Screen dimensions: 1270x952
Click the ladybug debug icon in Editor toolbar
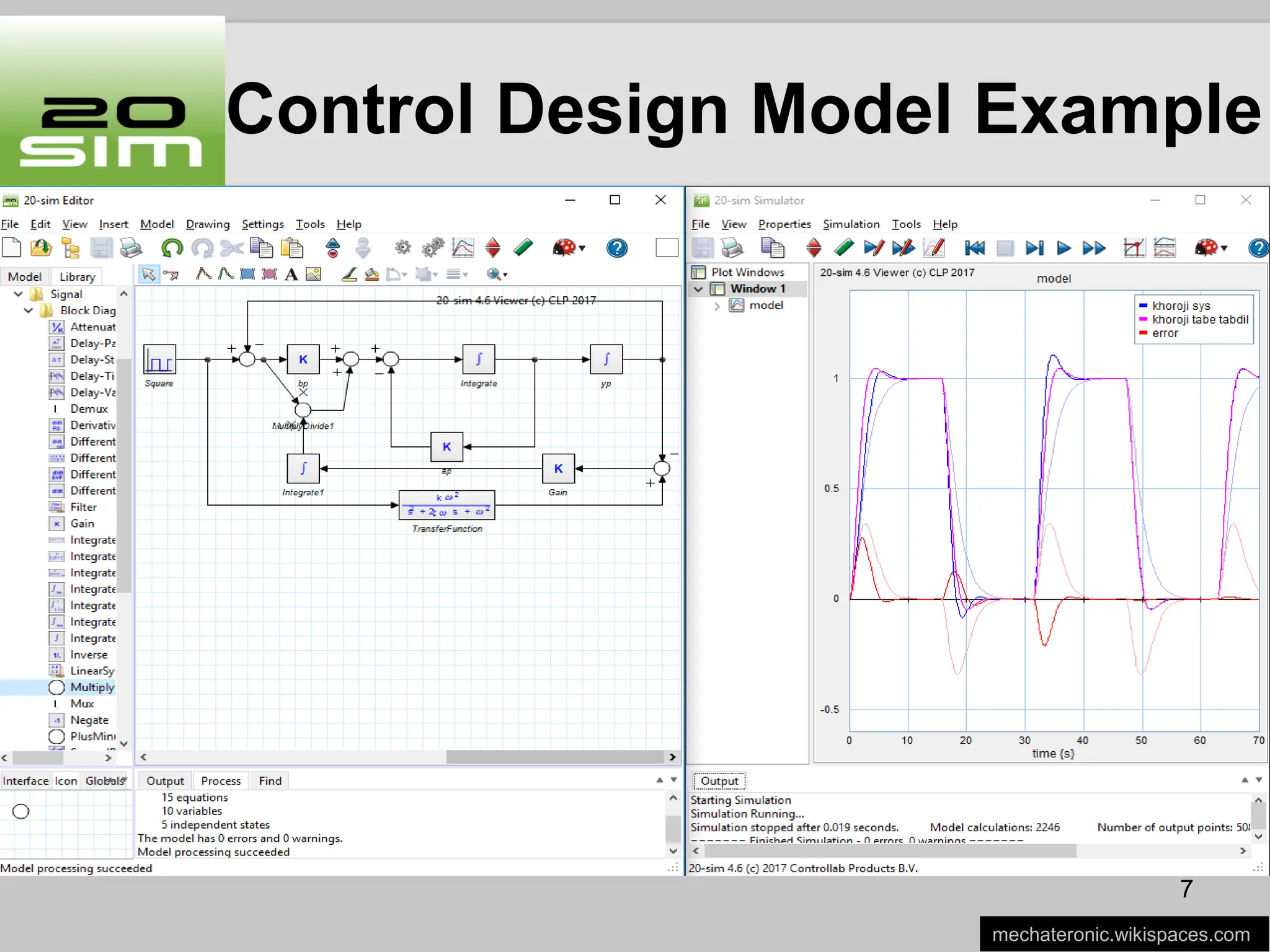coord(564,249)
